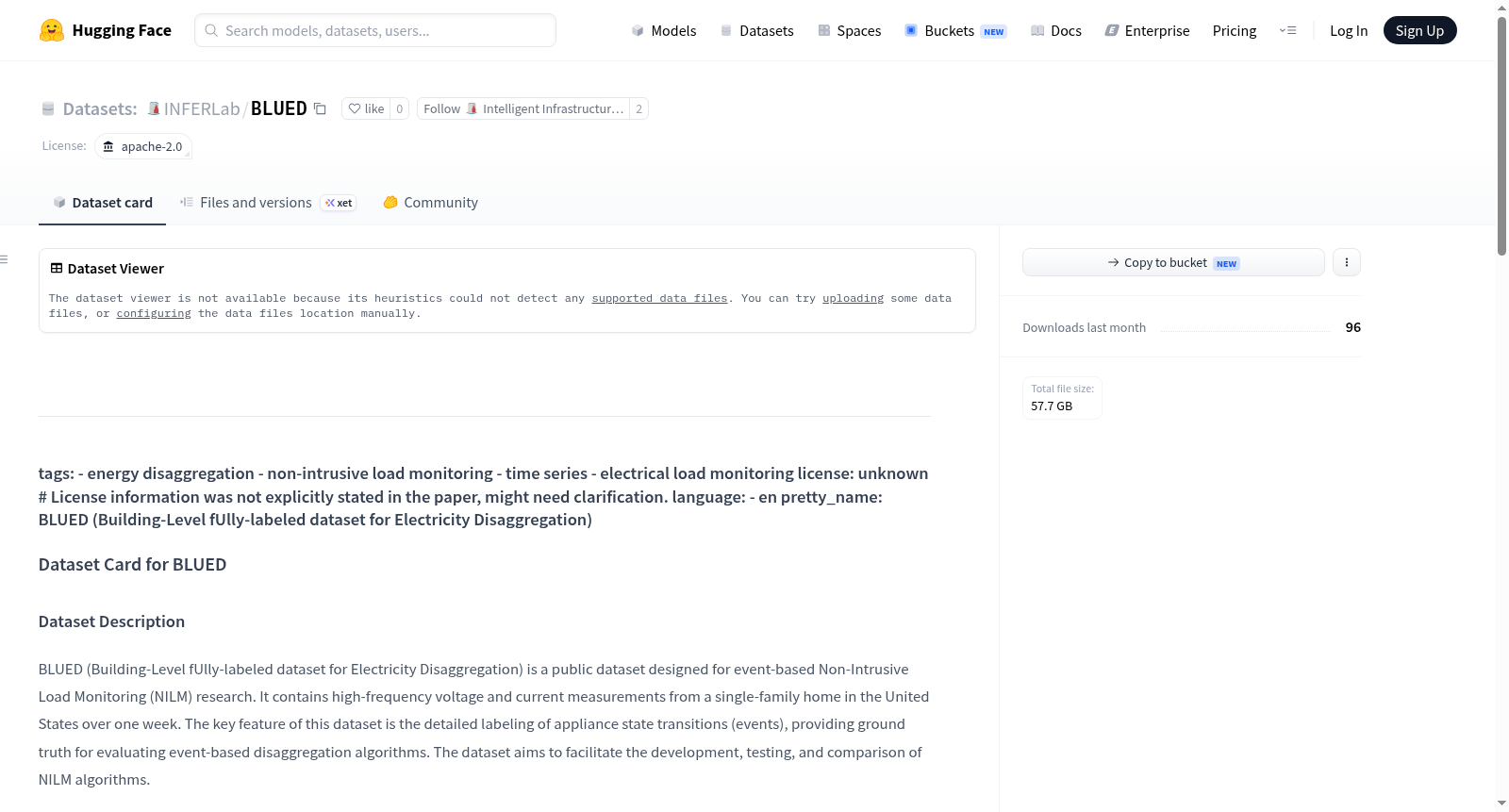This screenshot has height=812, width=1509.
Task: Toggle the table of contents sidebar icon
Action: pos(4,259)
